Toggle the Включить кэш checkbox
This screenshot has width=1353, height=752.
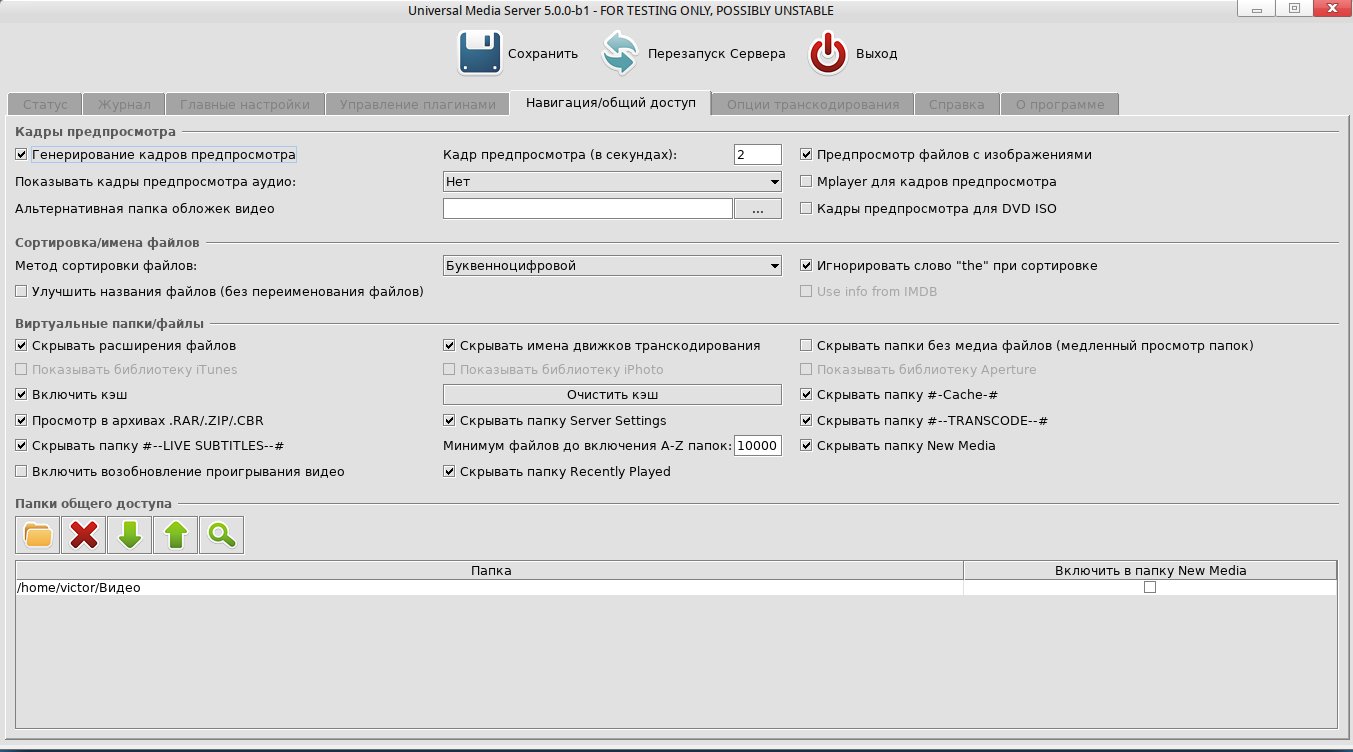click(x=22, y=395)
